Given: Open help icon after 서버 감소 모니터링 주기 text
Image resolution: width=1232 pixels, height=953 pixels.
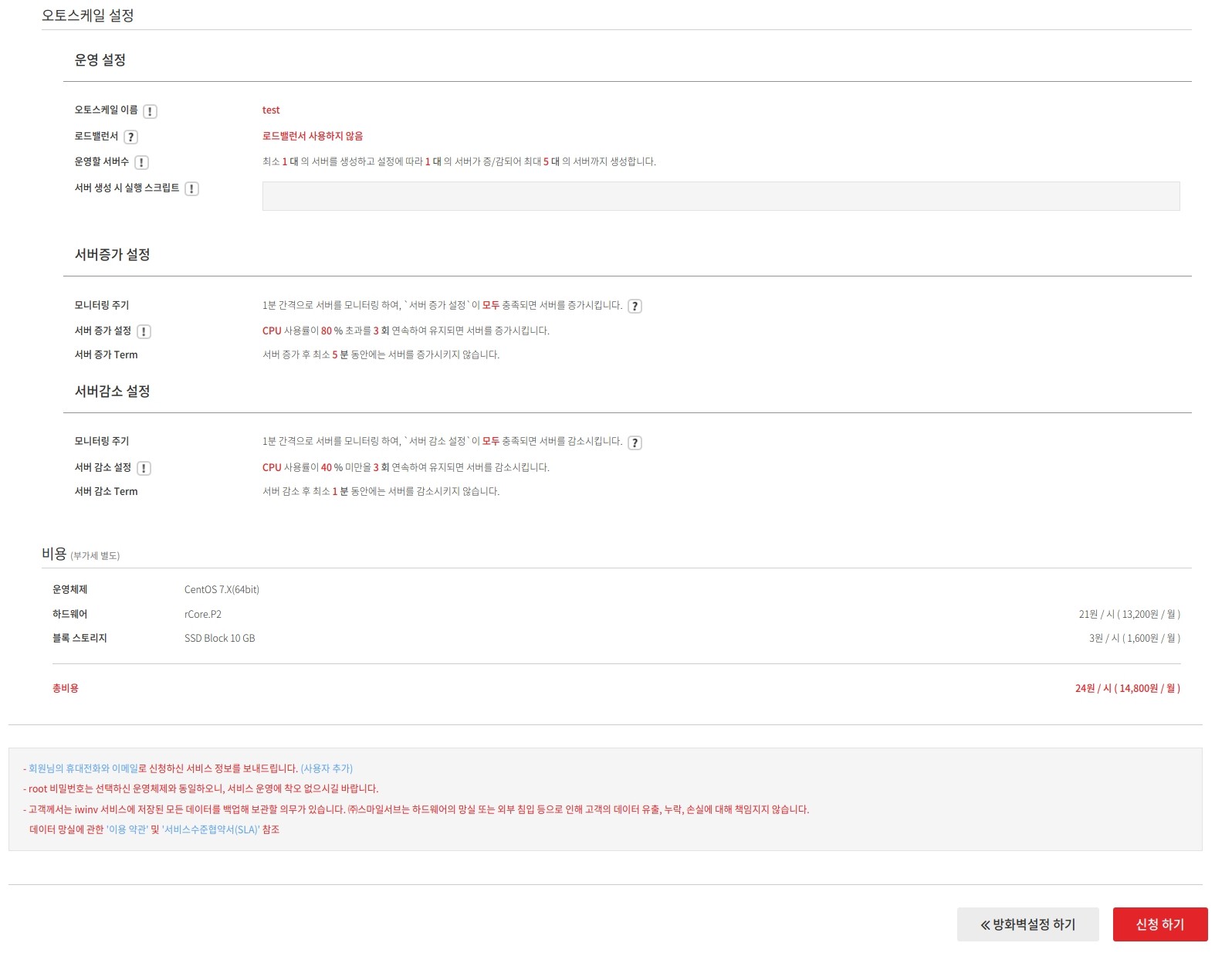Looking at the screenshot, I should [x=635, y=443].
